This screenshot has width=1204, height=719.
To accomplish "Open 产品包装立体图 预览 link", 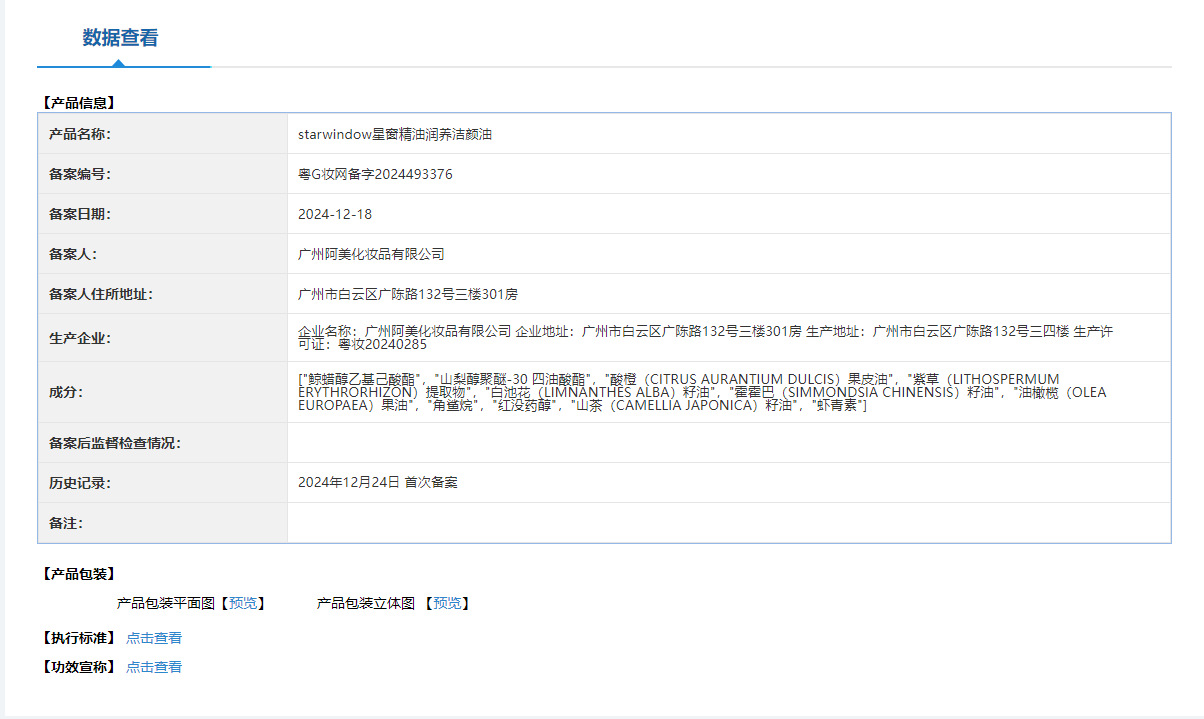I will point(447,603).
